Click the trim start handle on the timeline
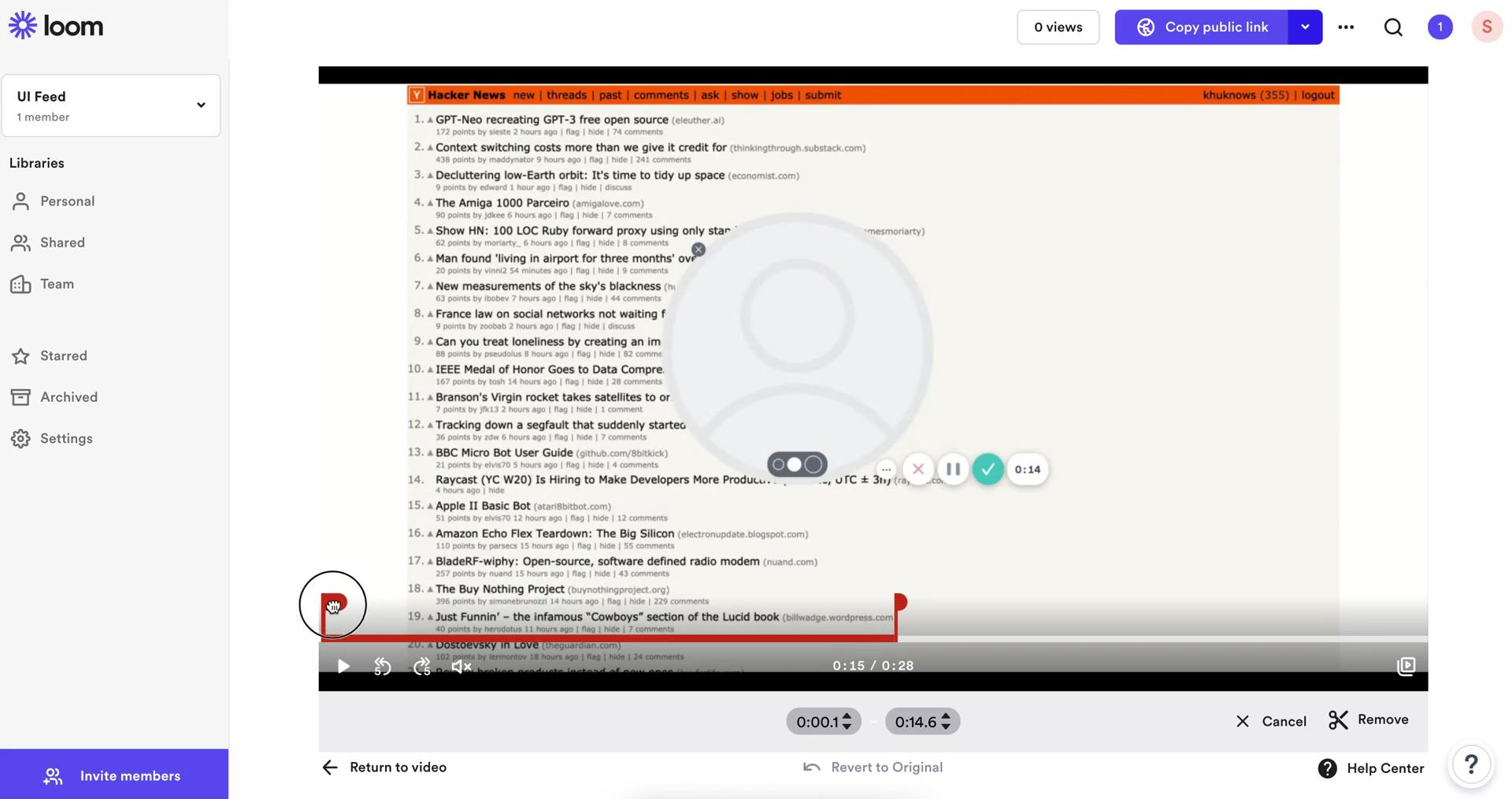The image size is (1512, 799). [x=334, y=604]
